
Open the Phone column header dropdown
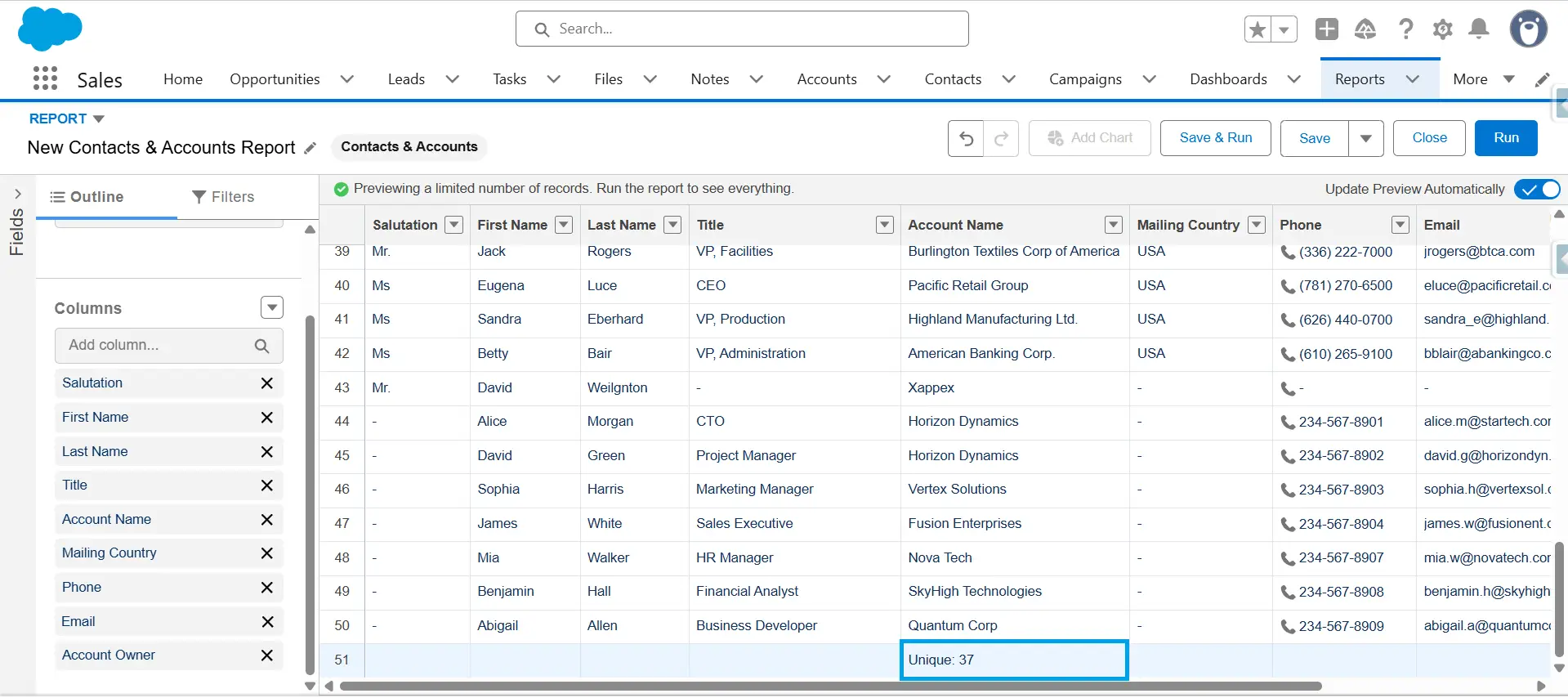[1400, 225]
